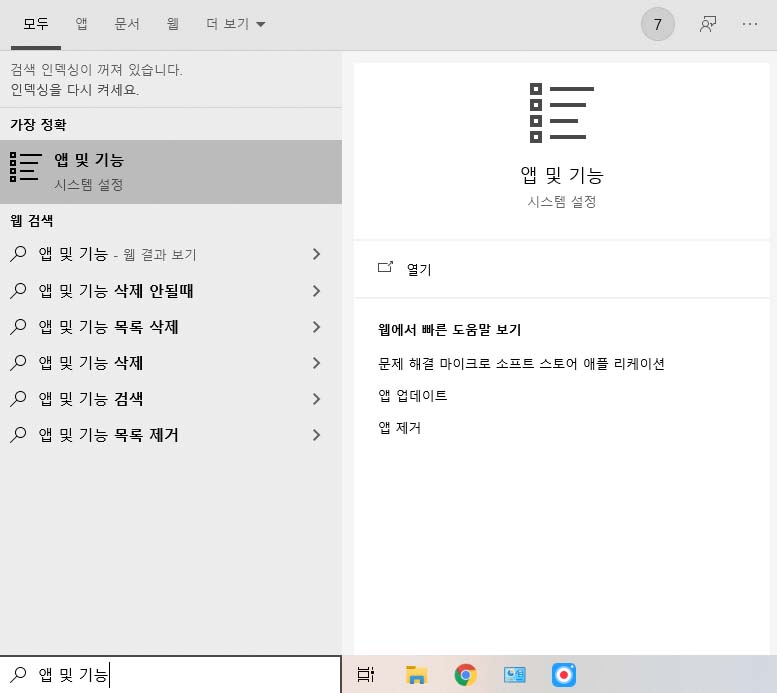Open the feedback person icon
The width and height of the screenshot is (777, 693).
point(708,24)
